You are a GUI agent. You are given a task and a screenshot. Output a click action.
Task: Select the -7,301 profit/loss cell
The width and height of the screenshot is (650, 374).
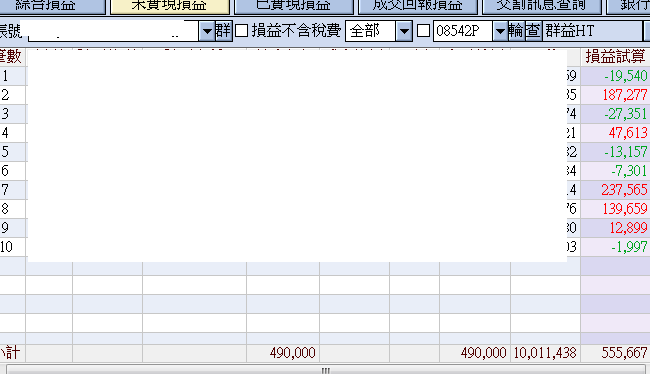tap(615, 171)
